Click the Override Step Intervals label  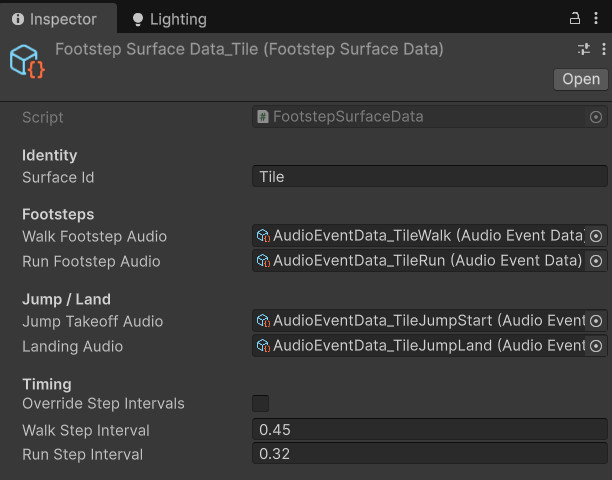click(x=103, y=404)
